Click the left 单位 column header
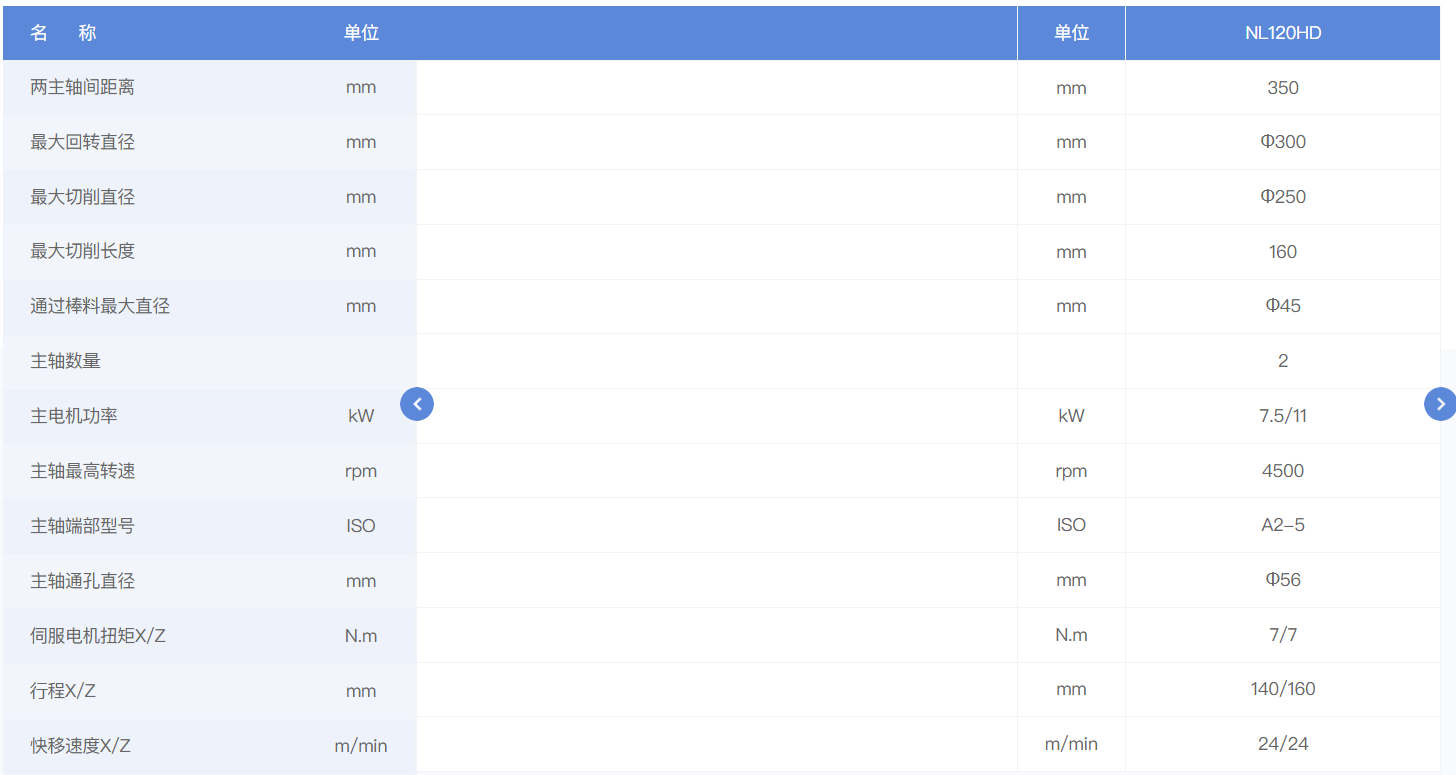The image size is (1456, 775). (x=361, y=33)
